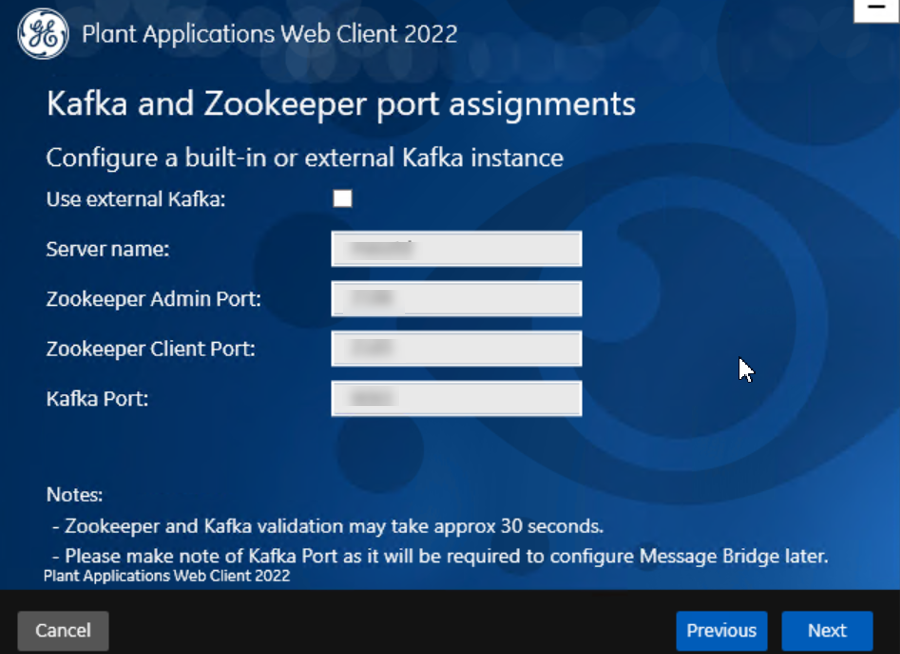This screenshot has width=900, height=654.
Task: Click the 'Zookeeper Client Port:' label
Action: coord(151,349)
